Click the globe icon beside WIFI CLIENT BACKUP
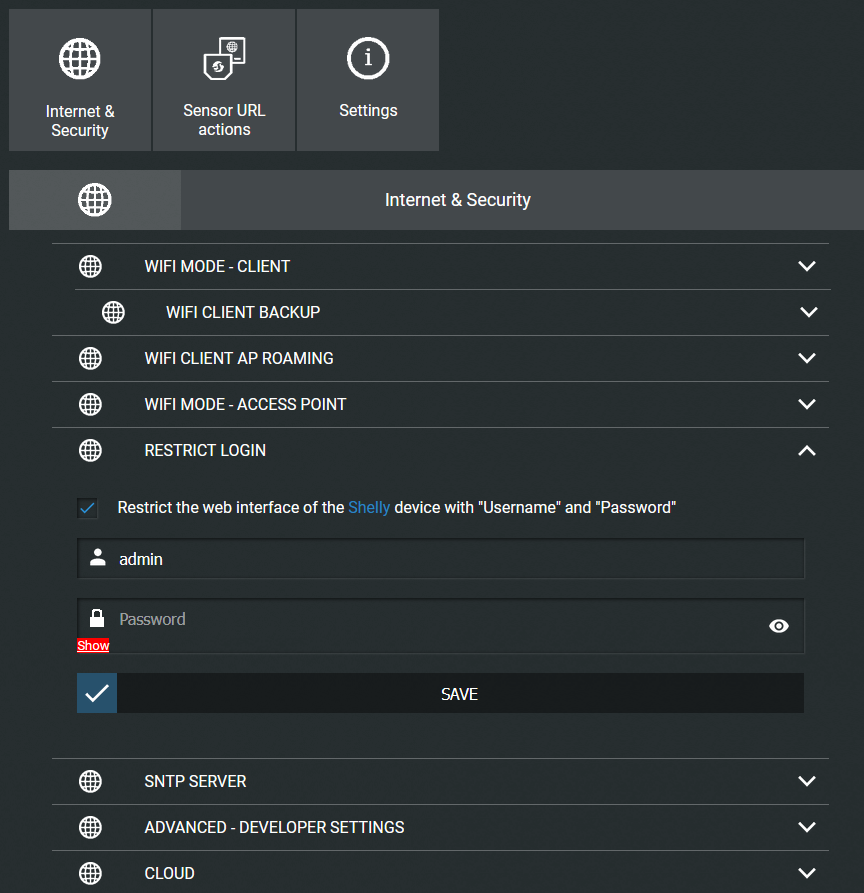Image resolution: width=864 pixels, height=893 pixels. [x=114, y=312]
